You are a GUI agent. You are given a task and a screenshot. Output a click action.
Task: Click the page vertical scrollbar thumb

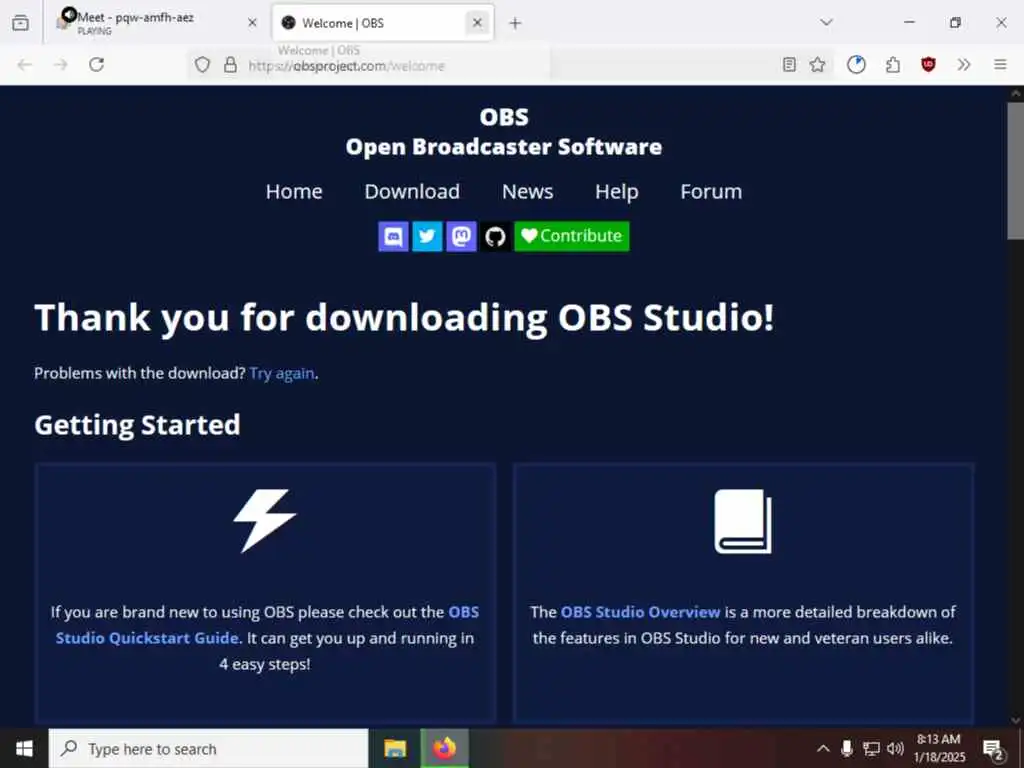(1016, 170)
